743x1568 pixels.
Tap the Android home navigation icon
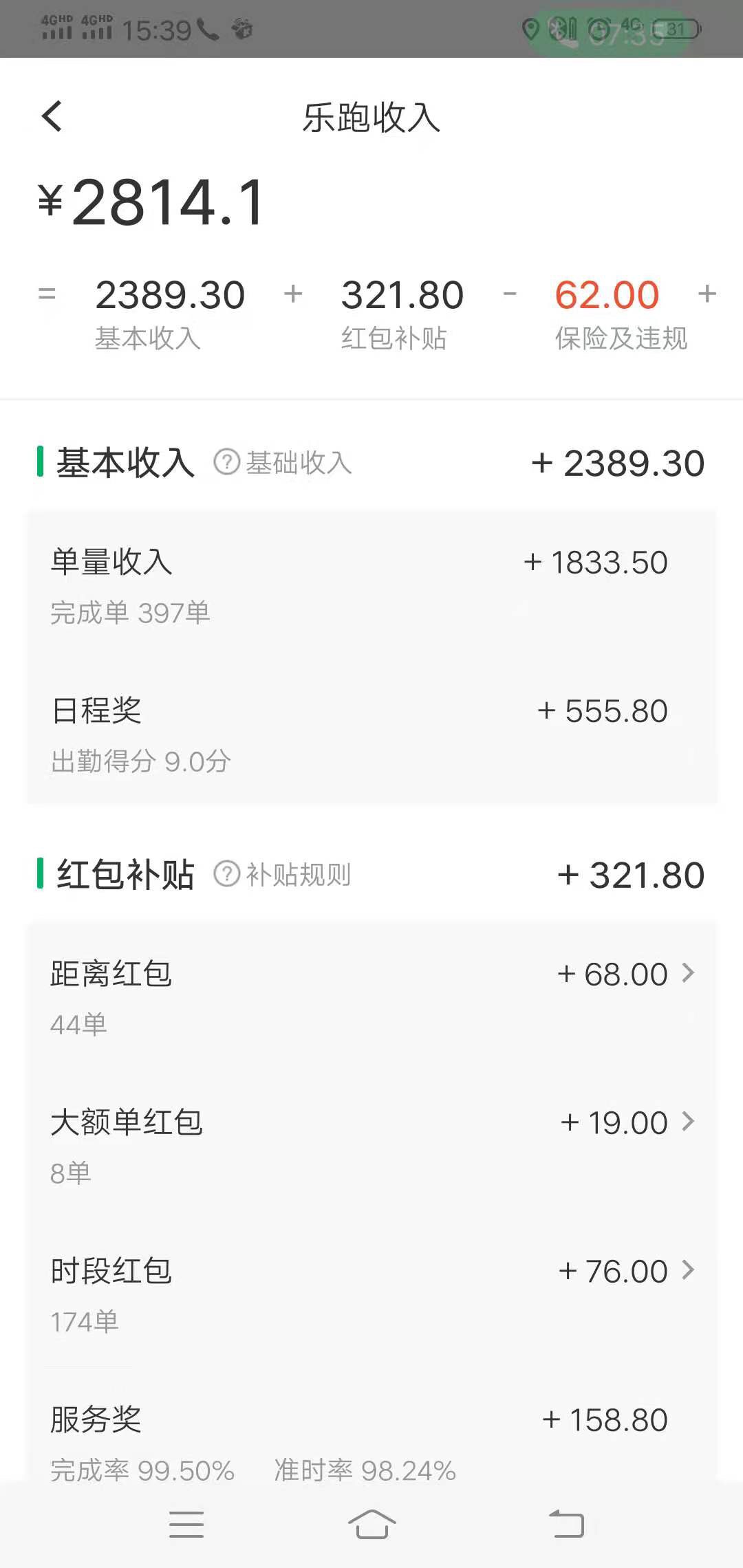(x=371, y=1524)
